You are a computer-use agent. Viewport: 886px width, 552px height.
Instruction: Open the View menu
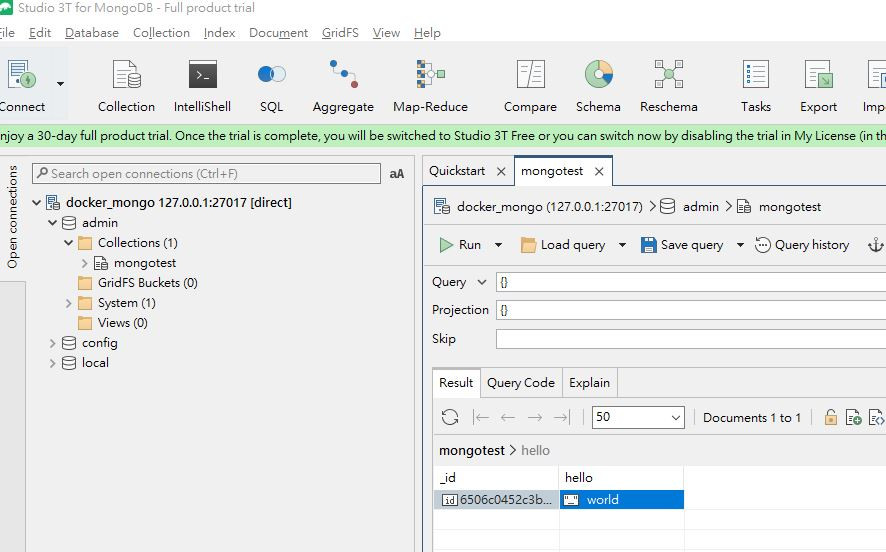point(386,33)
